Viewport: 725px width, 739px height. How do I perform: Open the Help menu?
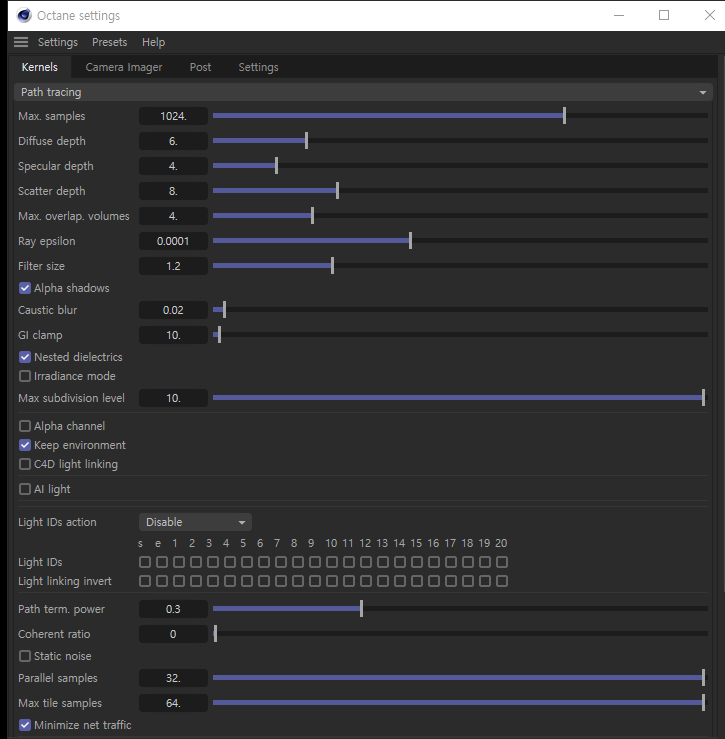[153, 42]
